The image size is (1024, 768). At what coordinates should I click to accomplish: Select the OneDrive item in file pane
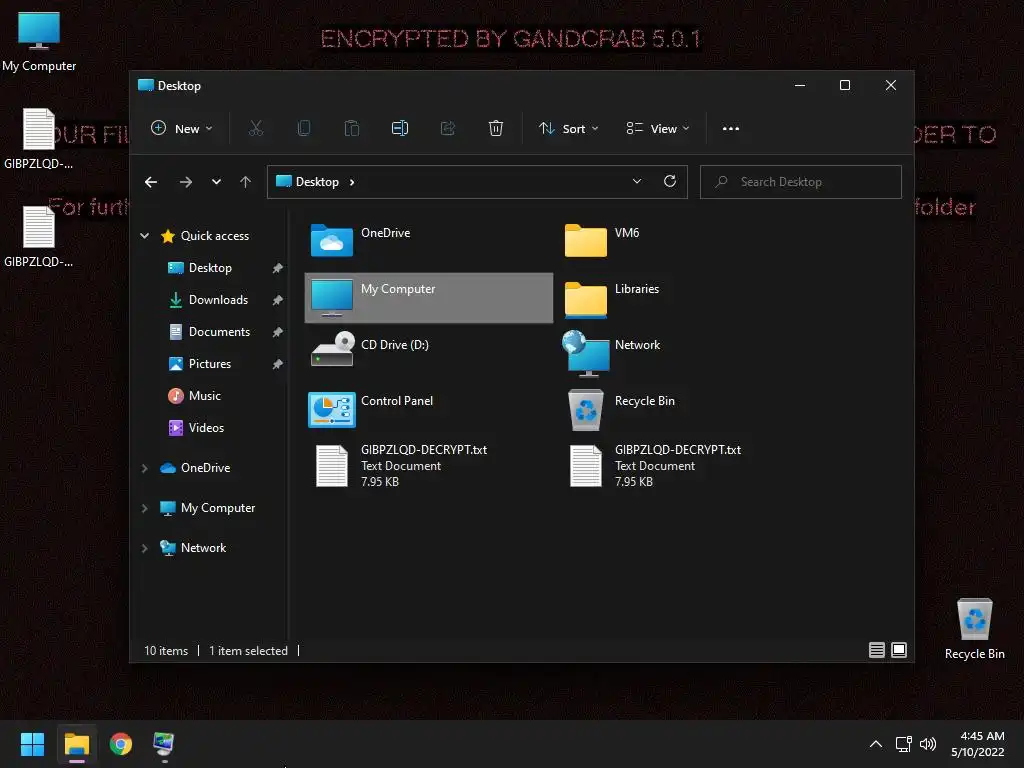(x=428, y=242)
